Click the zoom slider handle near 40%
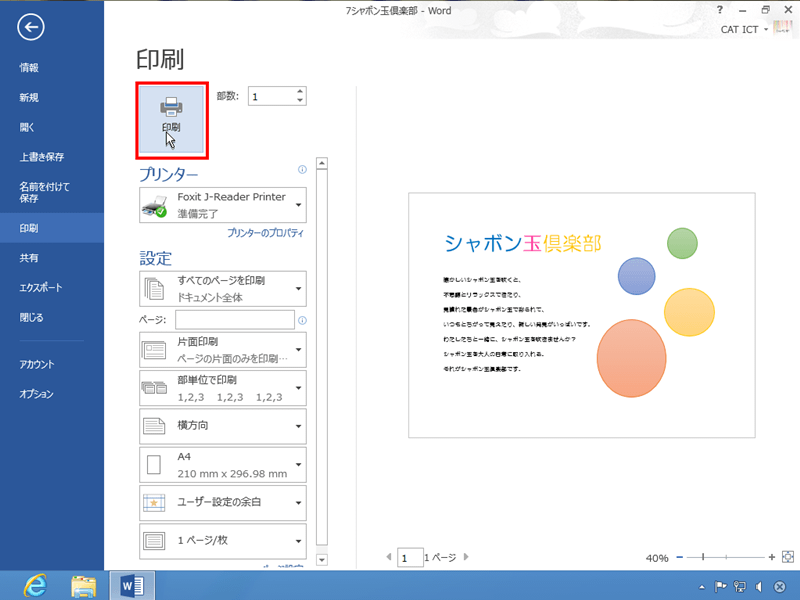 [x=705, y=557]
